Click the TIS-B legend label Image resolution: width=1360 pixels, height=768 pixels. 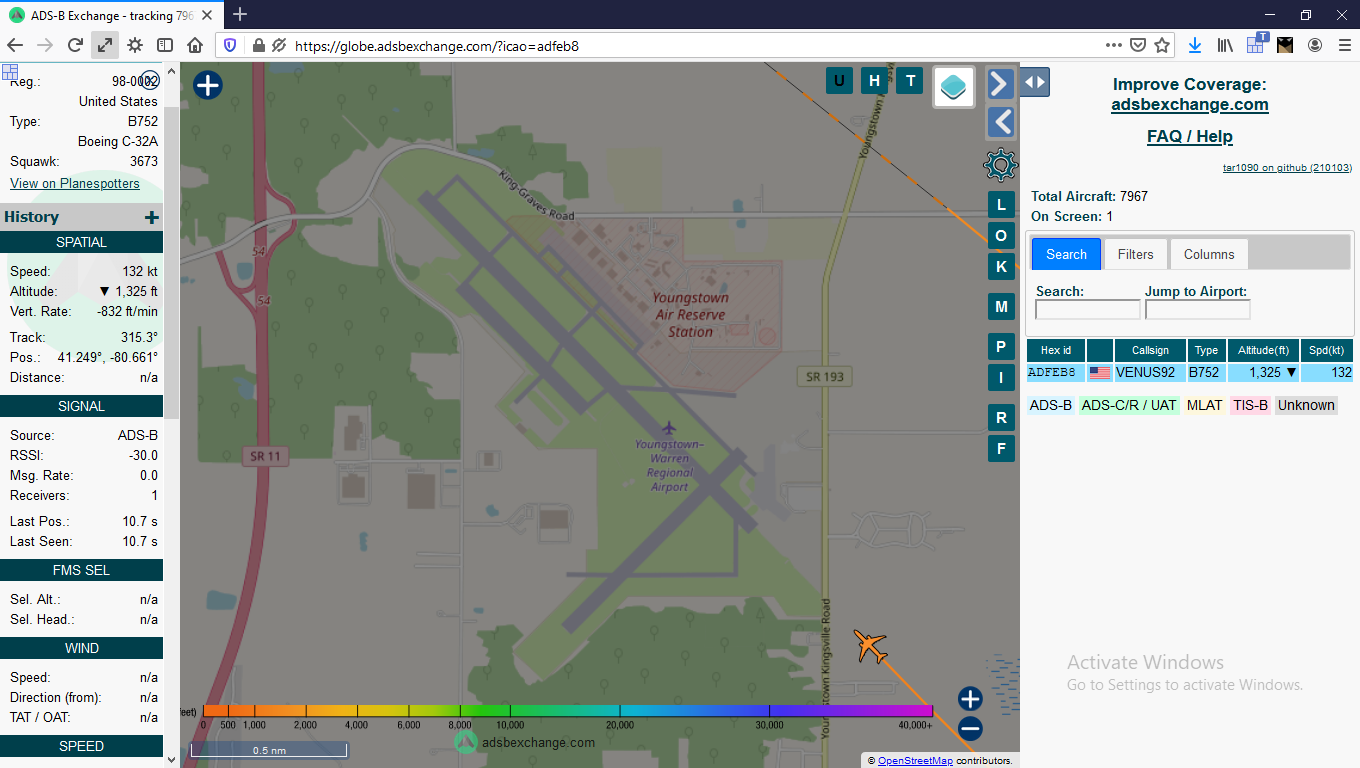(1250, 405)
